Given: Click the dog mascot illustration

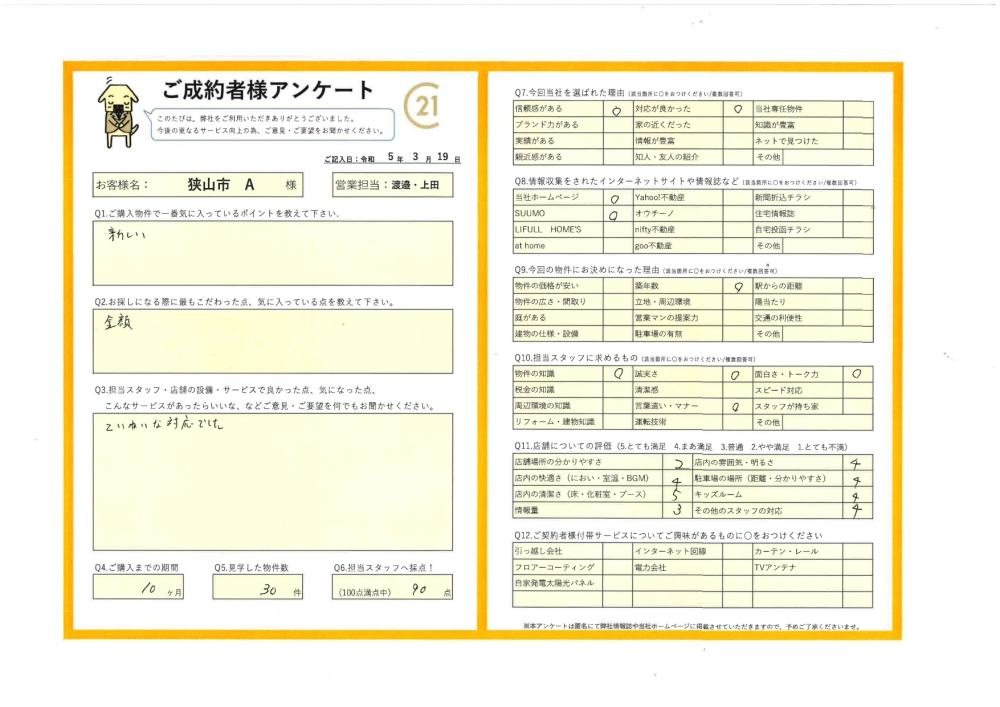Looking at the screenshot, I should (x=119, y=113).
